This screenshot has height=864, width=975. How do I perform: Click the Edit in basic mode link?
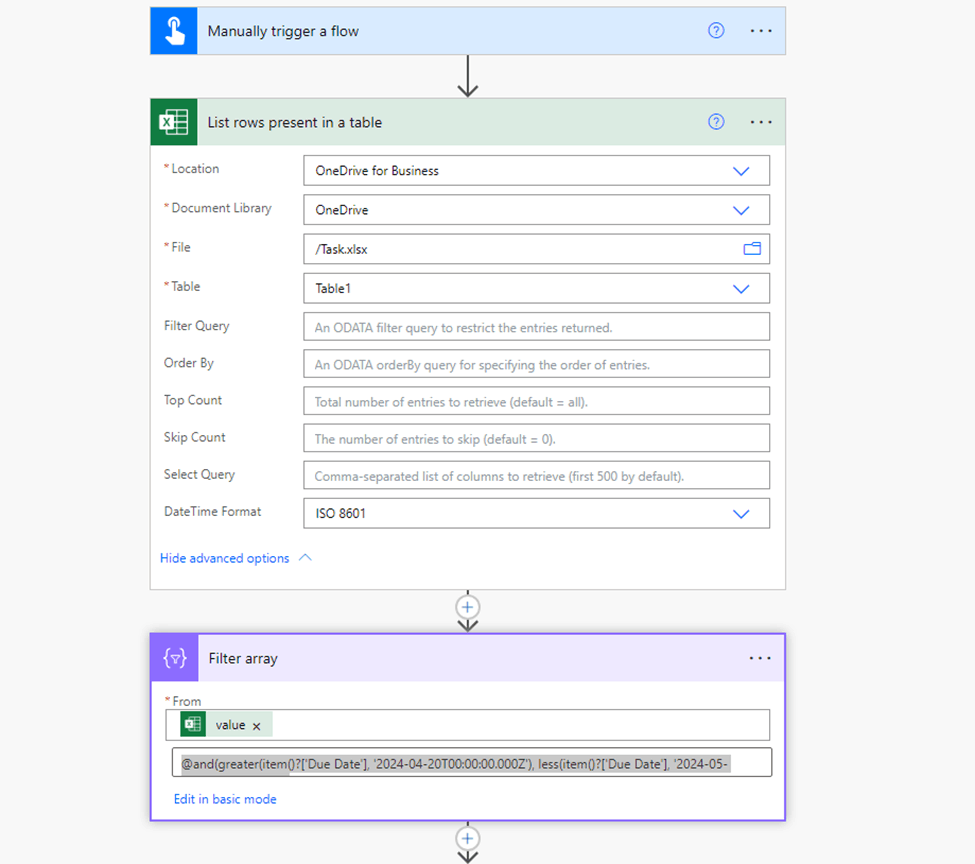(x=224, y=799)
